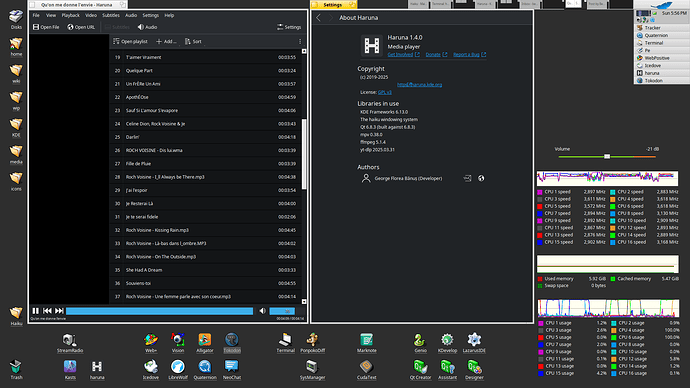The width and height of the screenshot is (690, 388).
Task: Launch Web+ browser icon
Action: tap(151, 343)
